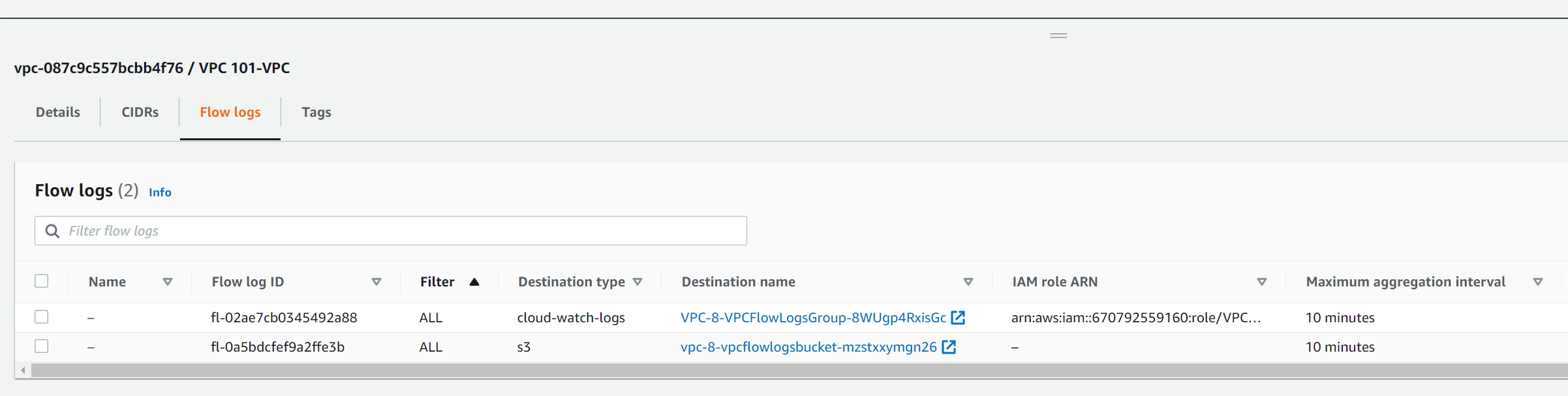Click the Filter column header
The height and width of the screenshot is (396, 1568).
[437, 282]
